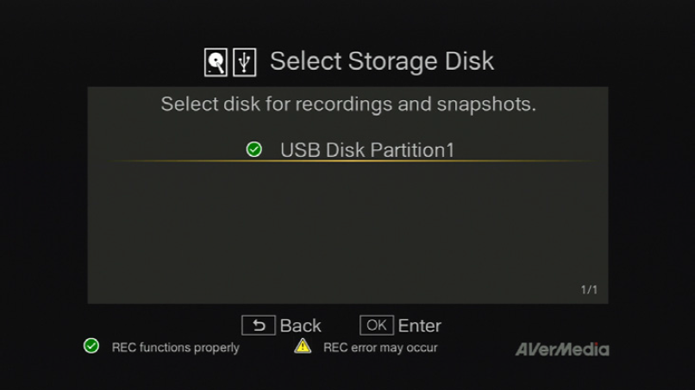Image resolution: width=695 pixels, height=390 pixels.
Task: Click "REC functions properly" legend text
Action: coord(176,347)
